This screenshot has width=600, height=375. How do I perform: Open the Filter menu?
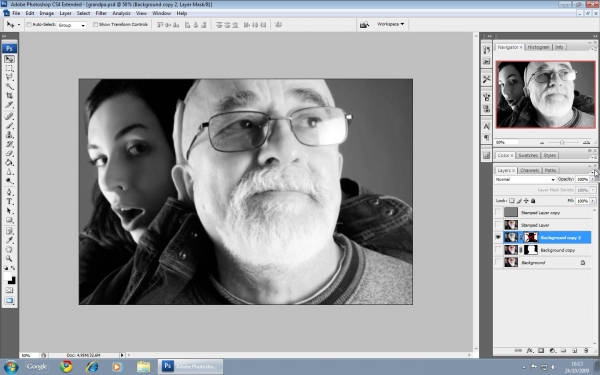pyautogui.click(x=101, y=13)
